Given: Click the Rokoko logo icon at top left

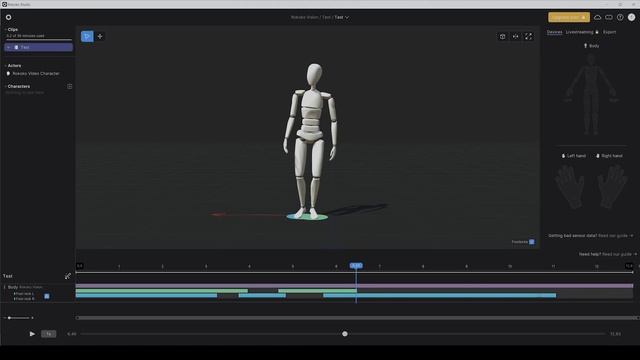Looking at the screenshot, I should coord(9,17).
